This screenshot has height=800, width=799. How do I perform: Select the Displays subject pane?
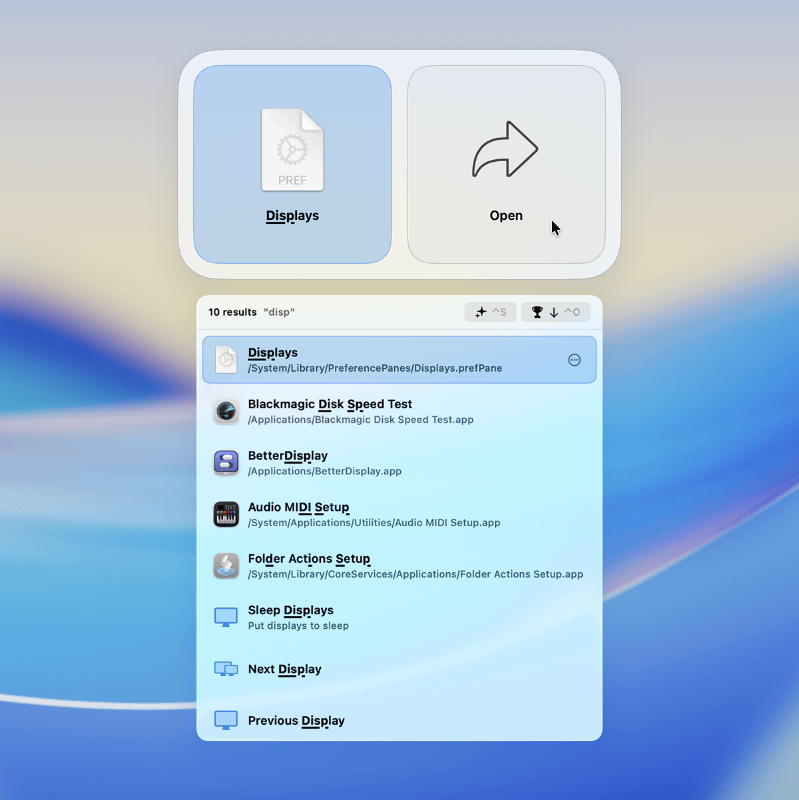tap(292, 164)
